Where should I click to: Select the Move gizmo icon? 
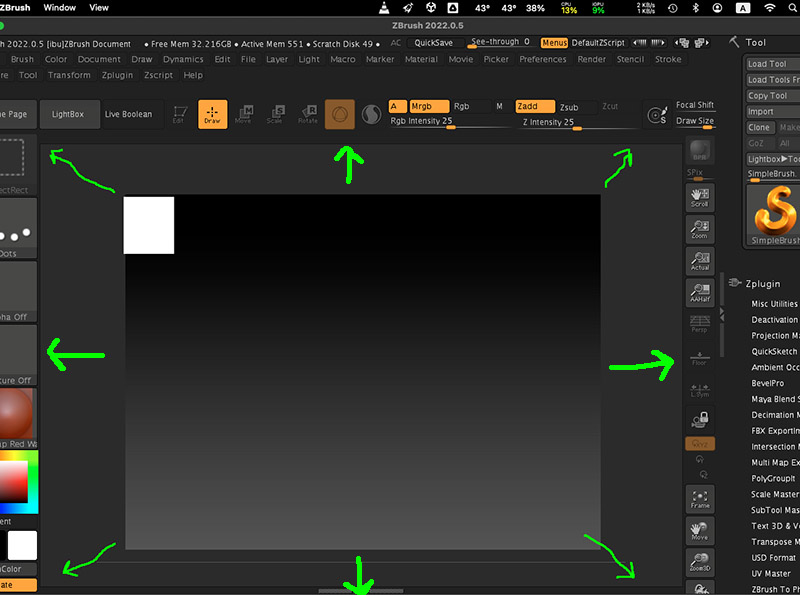tap(243, 114)
